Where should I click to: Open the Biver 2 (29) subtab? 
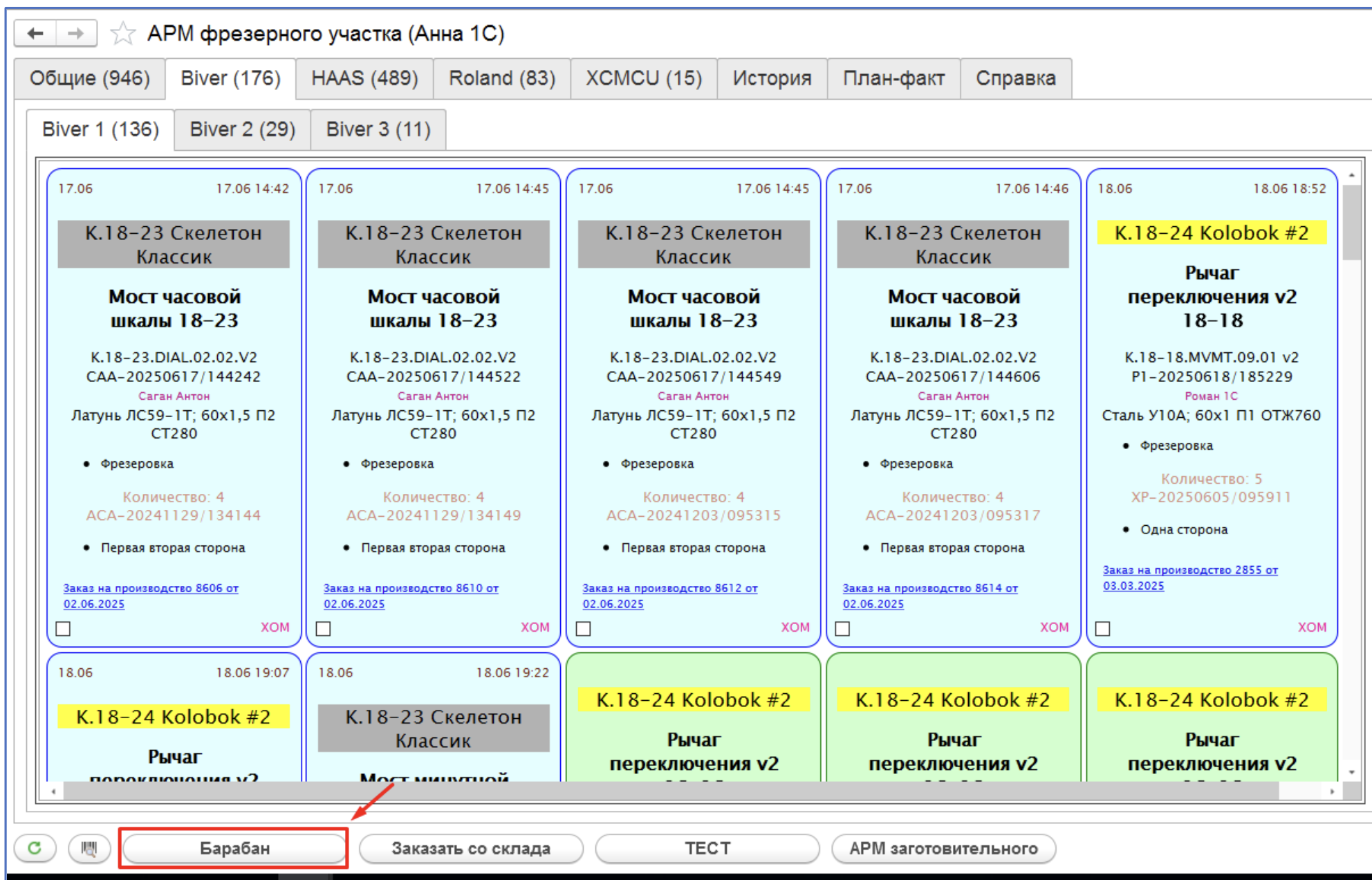click(x=242, y=129)
